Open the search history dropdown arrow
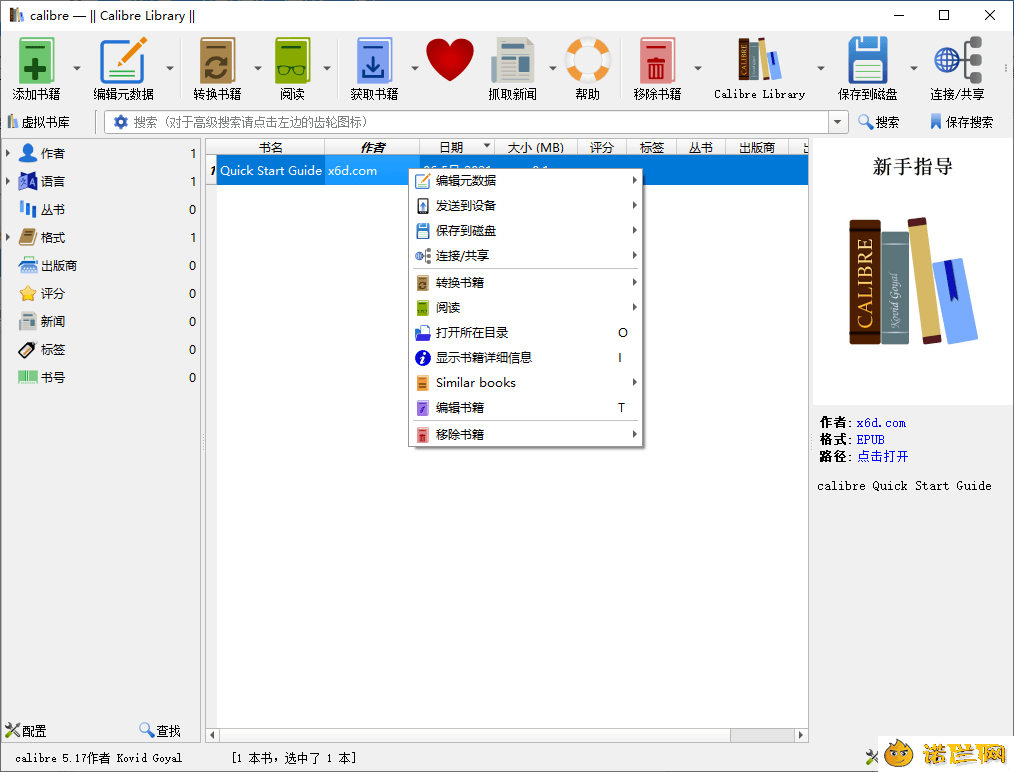 coord(838,122)
